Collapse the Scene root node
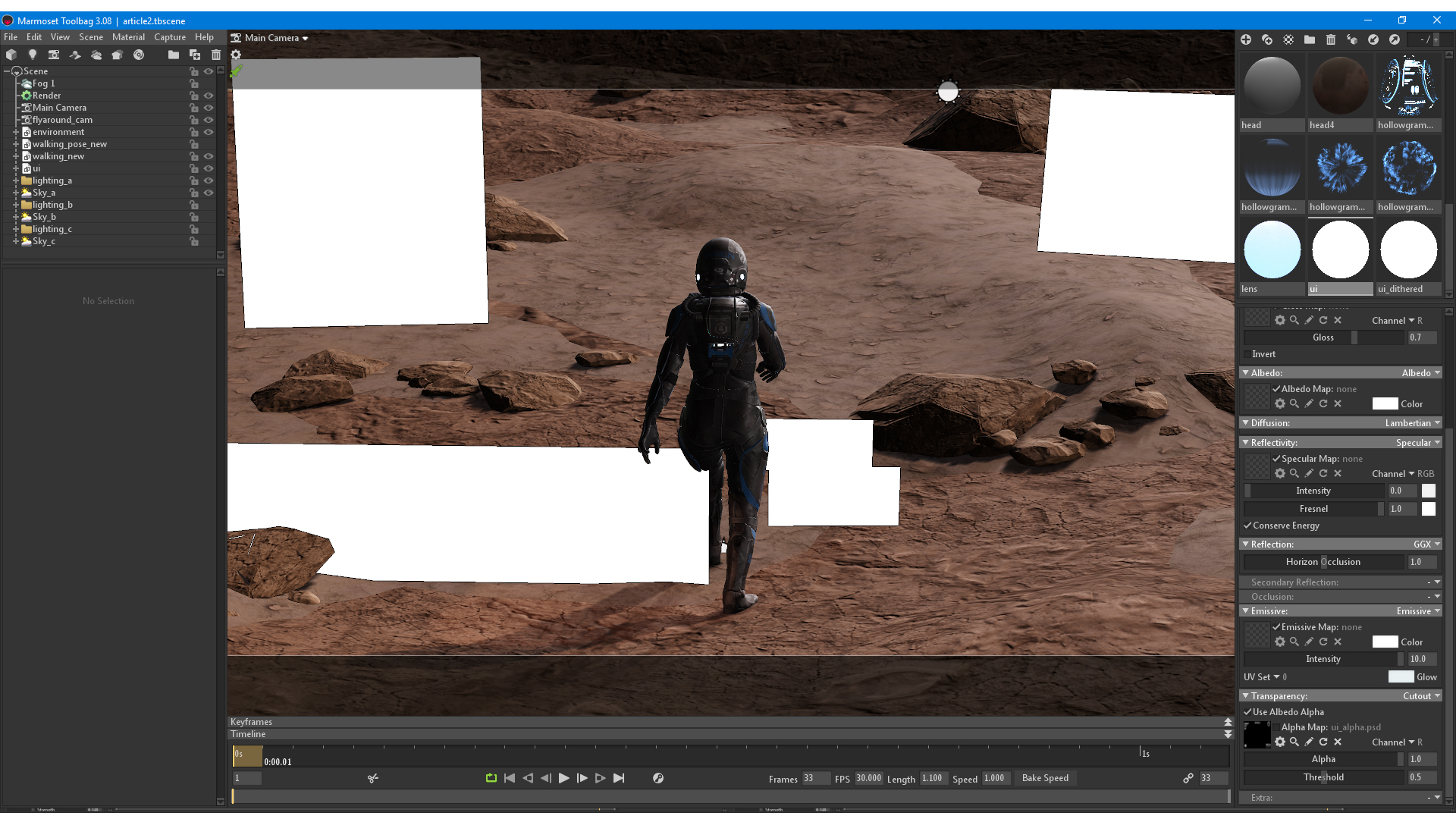This screenshot has width=1456, height=819. 6,71
